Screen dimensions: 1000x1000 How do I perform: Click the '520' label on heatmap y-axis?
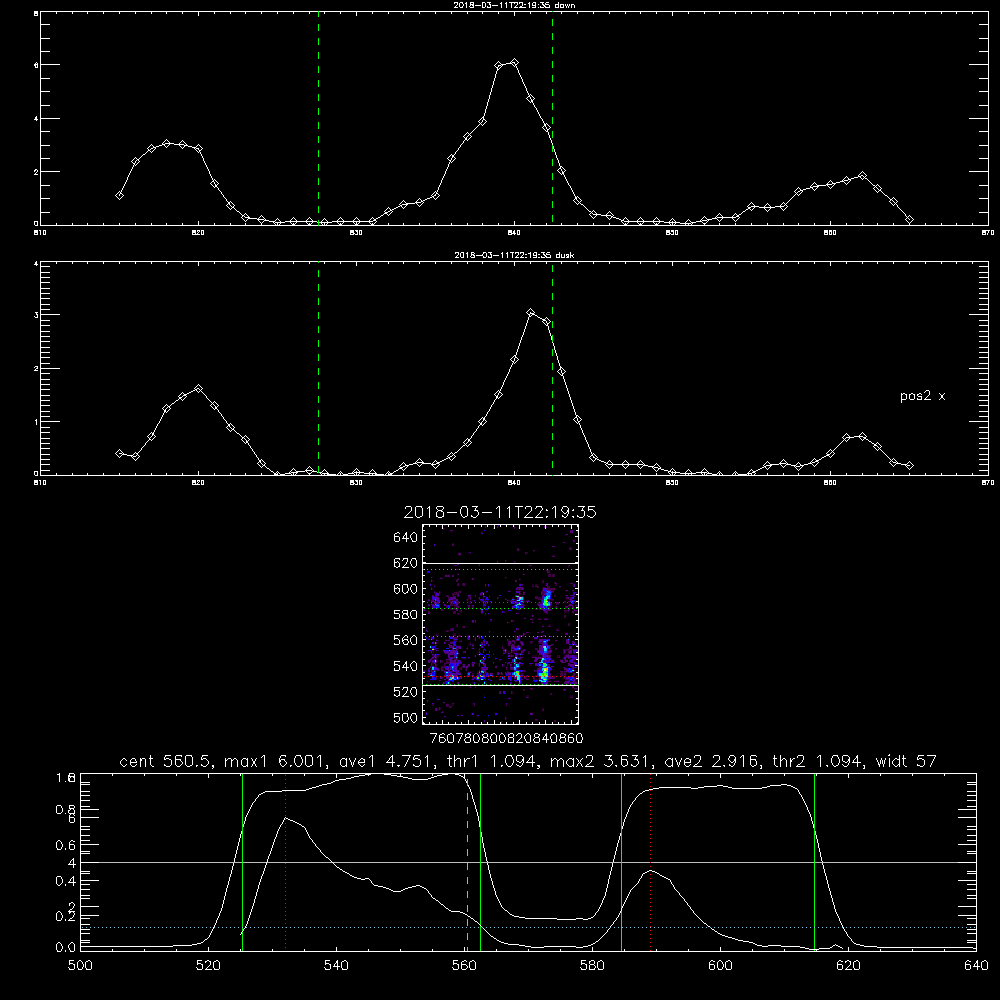(405, 692)
